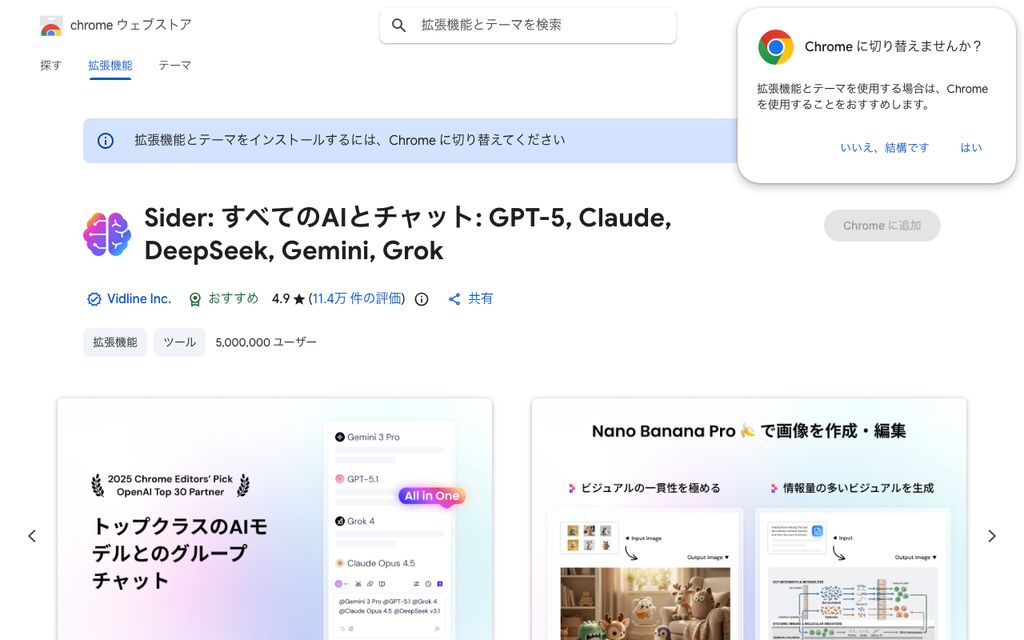Click the Sider extension title heading
The height and width of the screenshot is (640, 1024).
(x=408, y=234)
